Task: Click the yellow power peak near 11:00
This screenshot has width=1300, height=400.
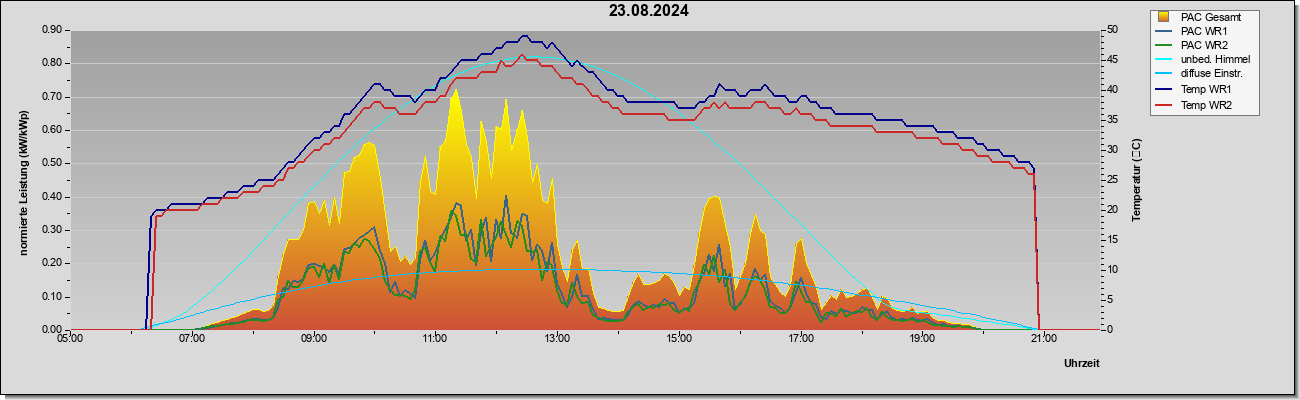Action: (455, 90)
